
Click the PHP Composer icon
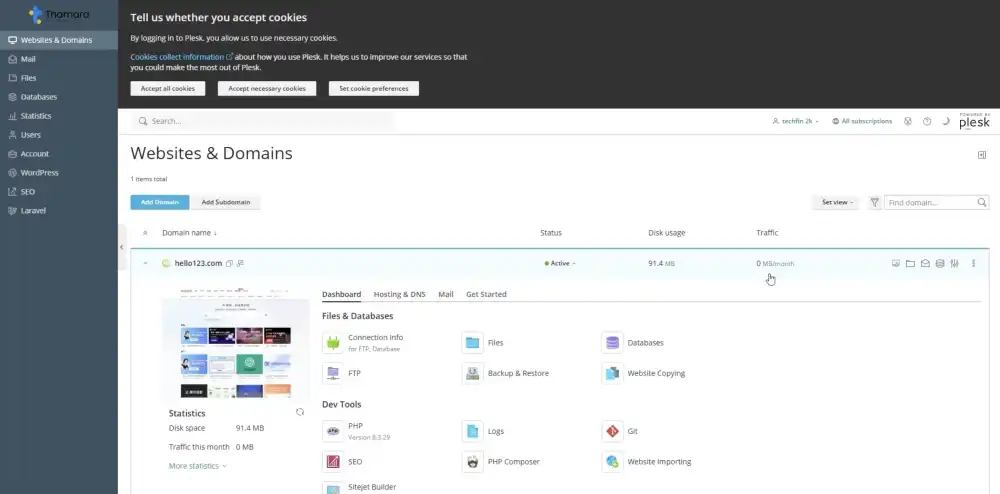[472, 461]
